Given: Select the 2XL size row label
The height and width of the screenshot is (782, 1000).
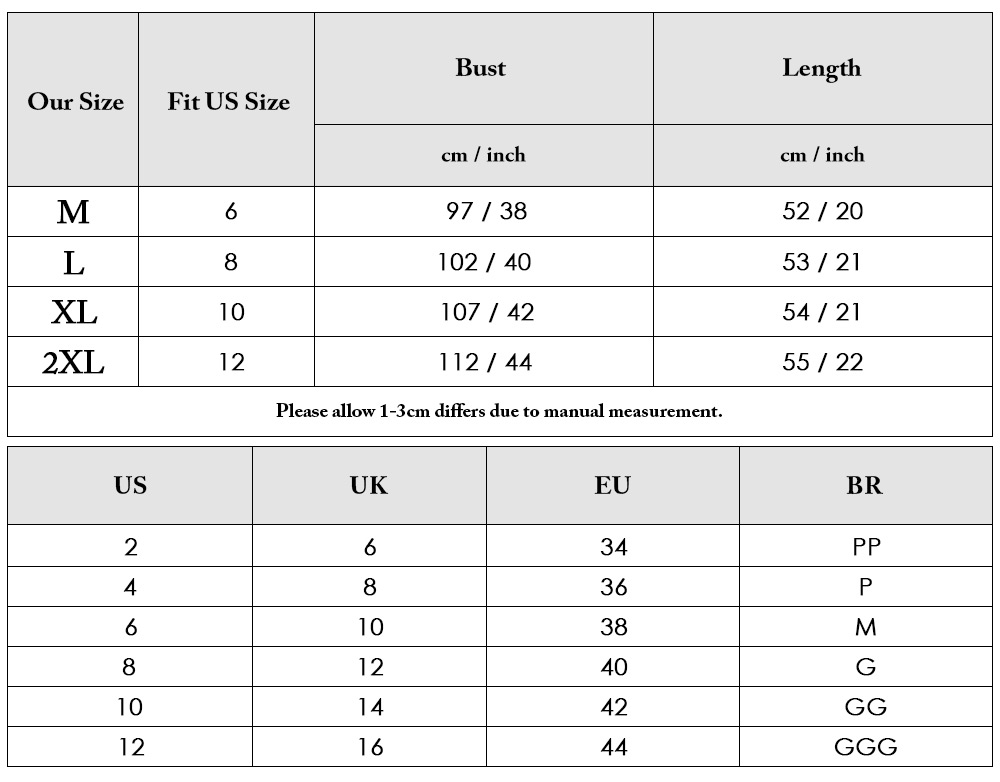Looking at the screenshot, I should click(73, 362).
